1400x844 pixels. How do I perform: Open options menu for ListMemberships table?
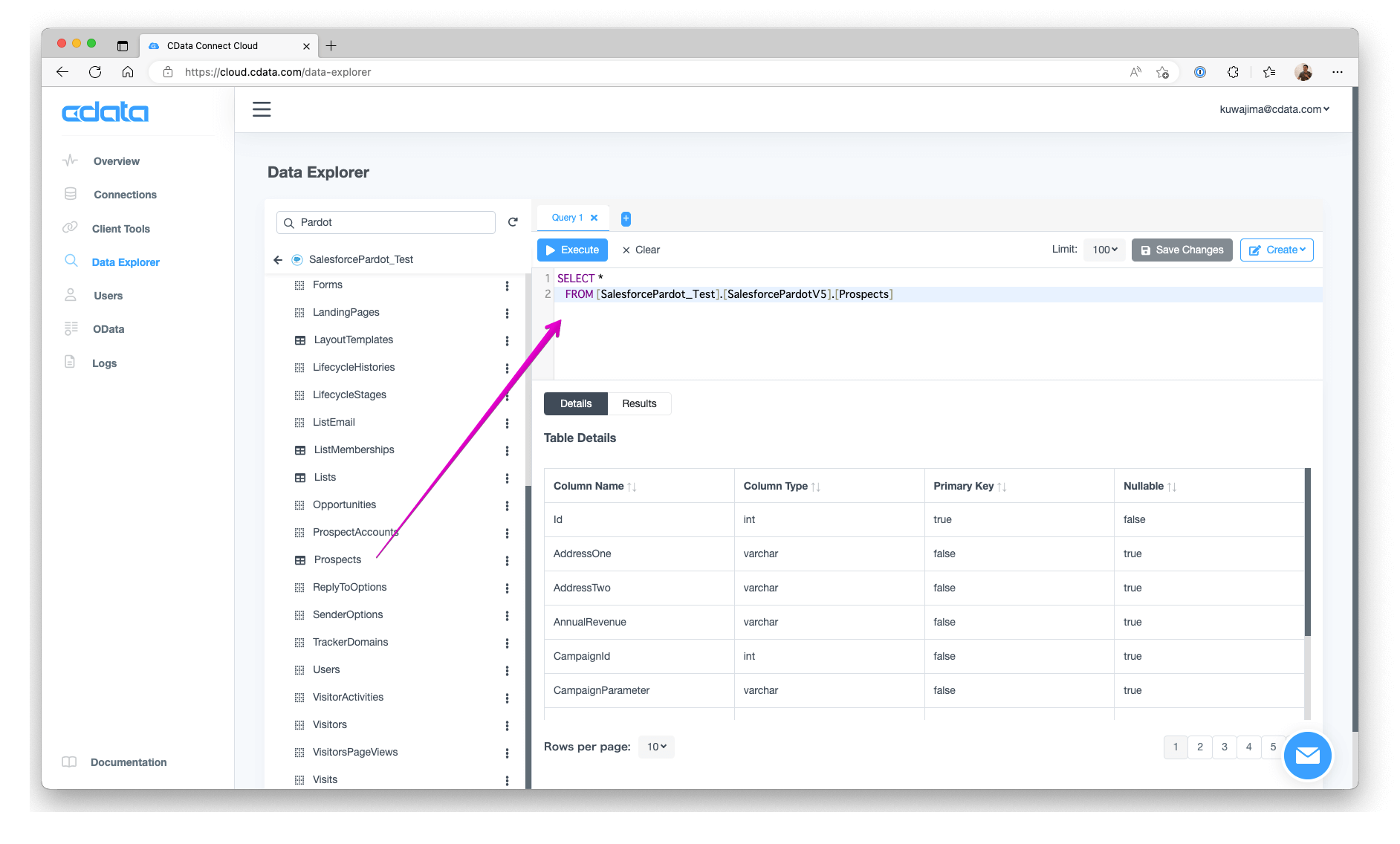click(x=507, y=451)
